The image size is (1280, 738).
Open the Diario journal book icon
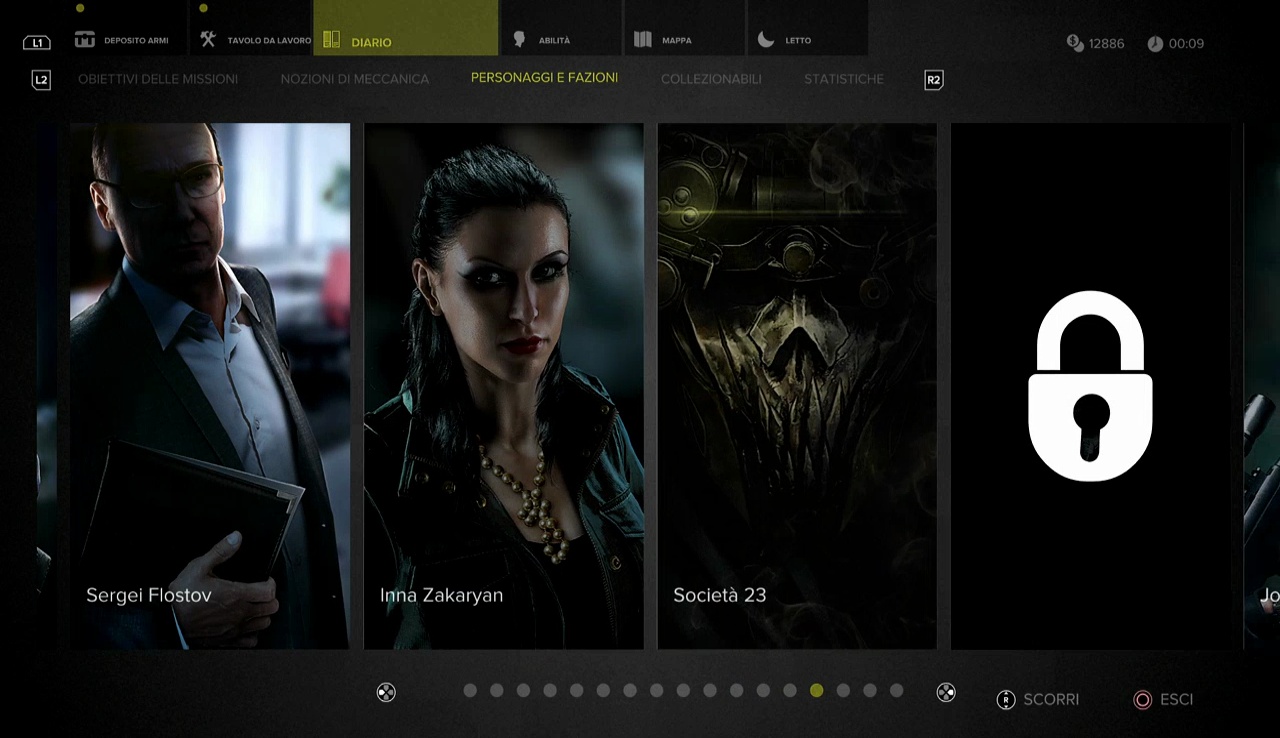(x=332, y=40)
